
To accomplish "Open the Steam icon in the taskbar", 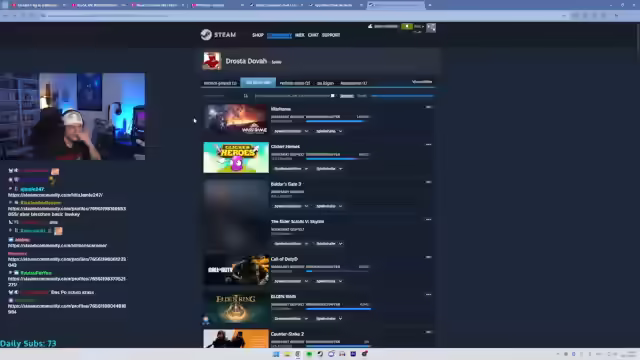I will click(320, 354).
